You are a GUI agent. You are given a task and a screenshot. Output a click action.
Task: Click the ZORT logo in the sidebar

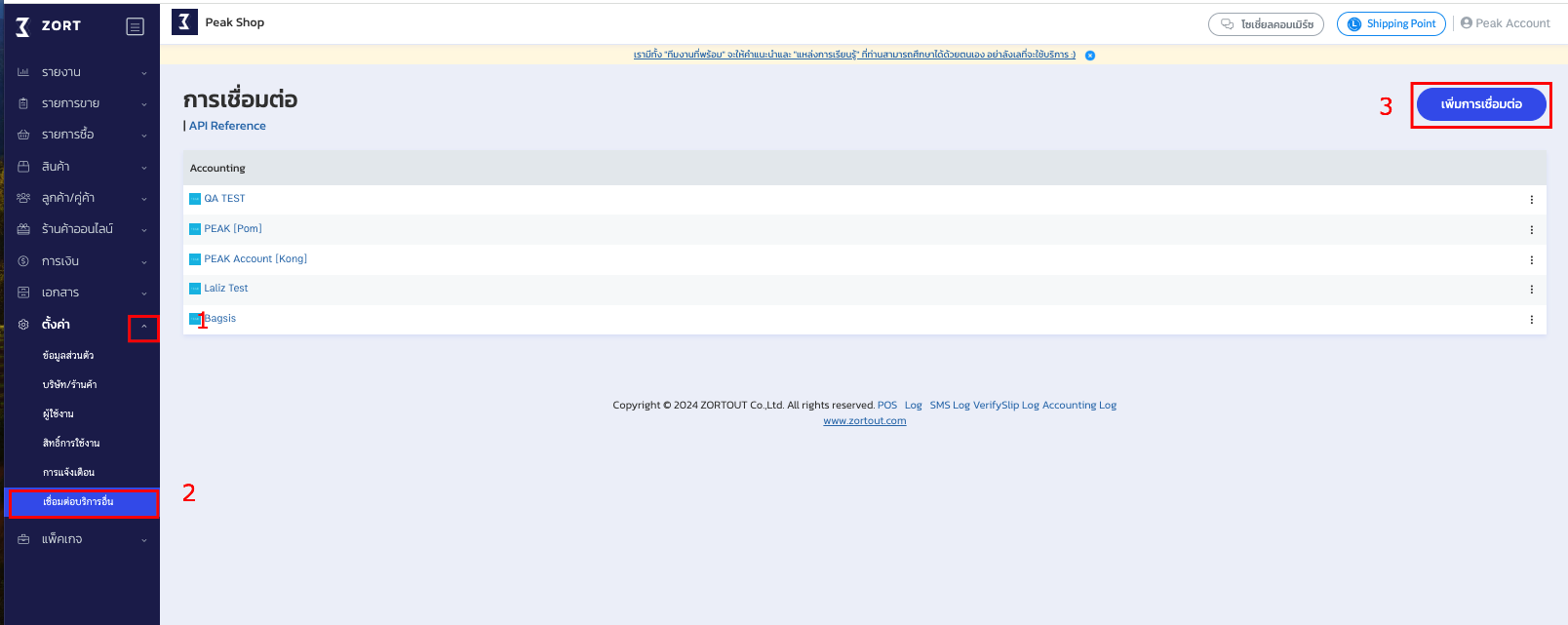49,26
